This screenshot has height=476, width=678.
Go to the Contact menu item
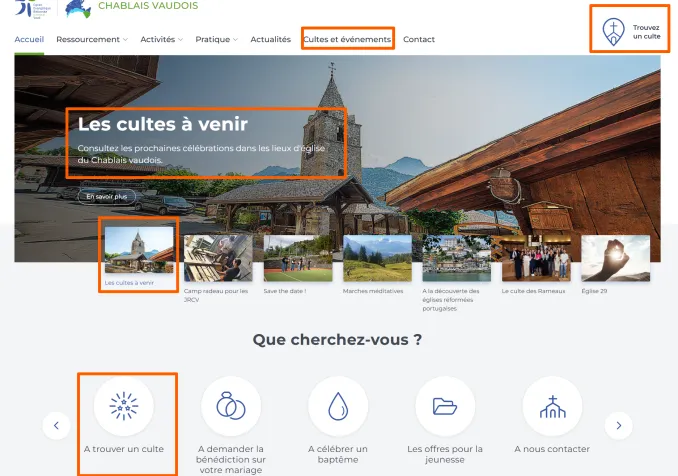419,40
